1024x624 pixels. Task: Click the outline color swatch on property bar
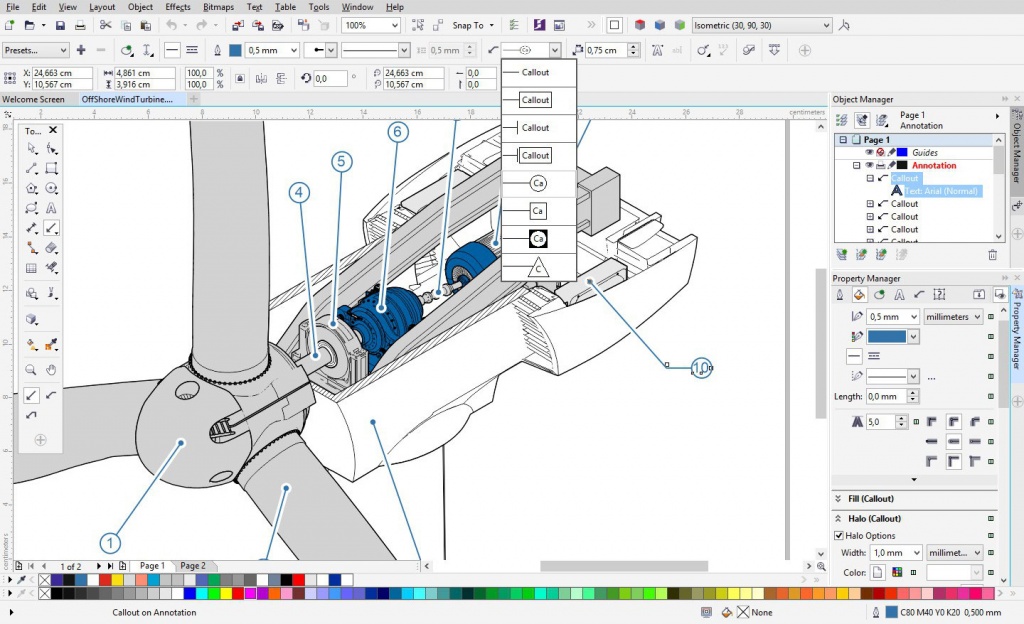(235, 50)
